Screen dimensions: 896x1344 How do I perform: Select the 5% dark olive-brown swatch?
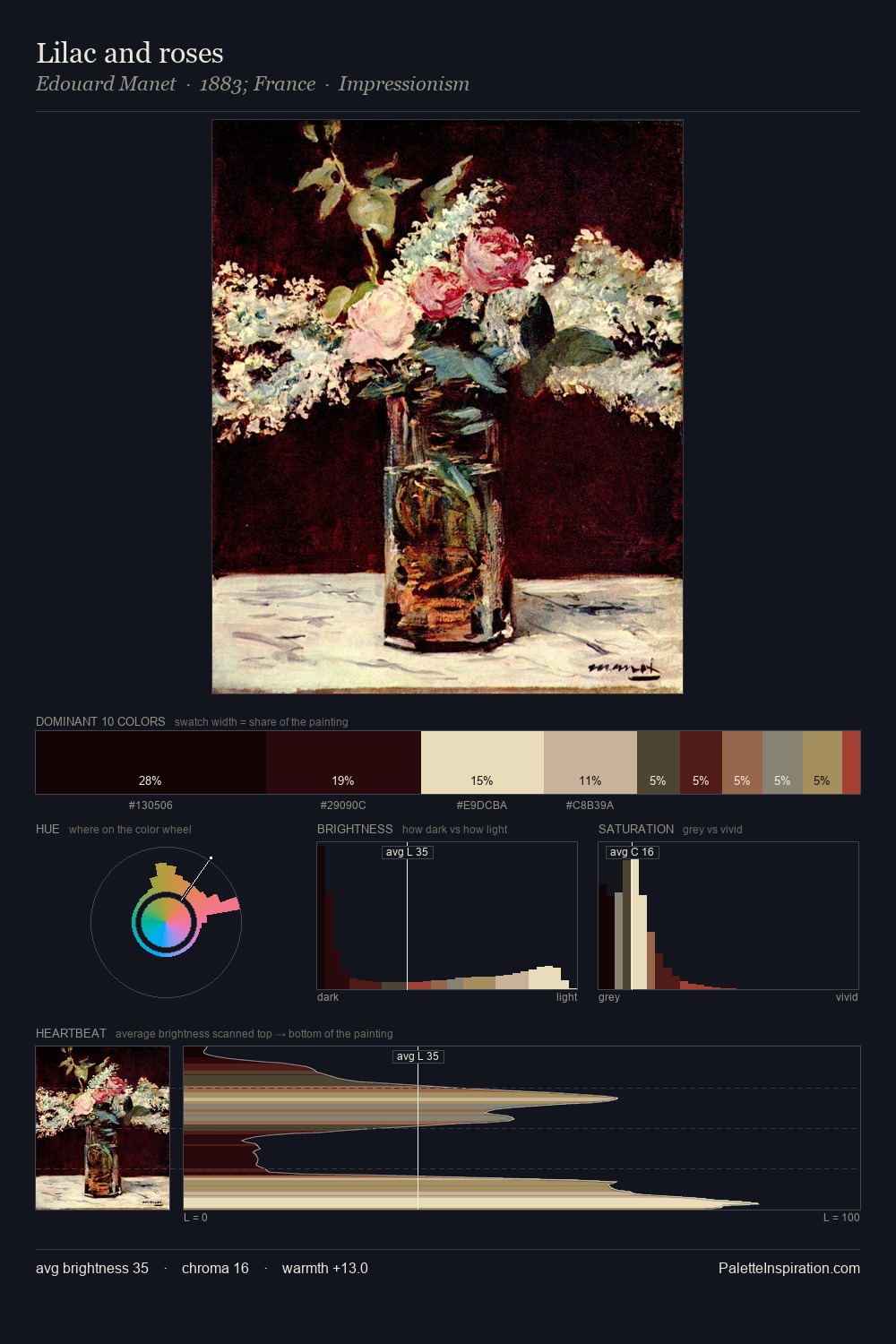(x=659, y=762)
